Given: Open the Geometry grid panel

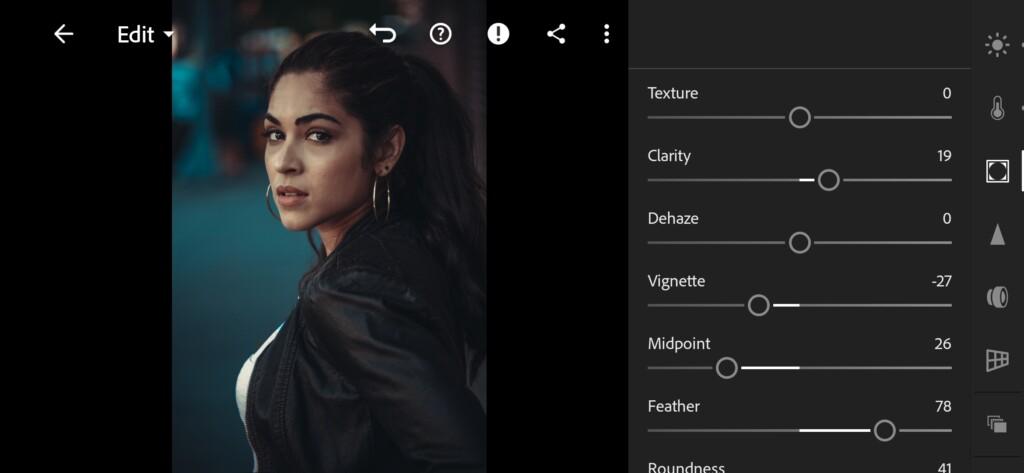Looking at the screenshot, I should [x=997, y=360].
